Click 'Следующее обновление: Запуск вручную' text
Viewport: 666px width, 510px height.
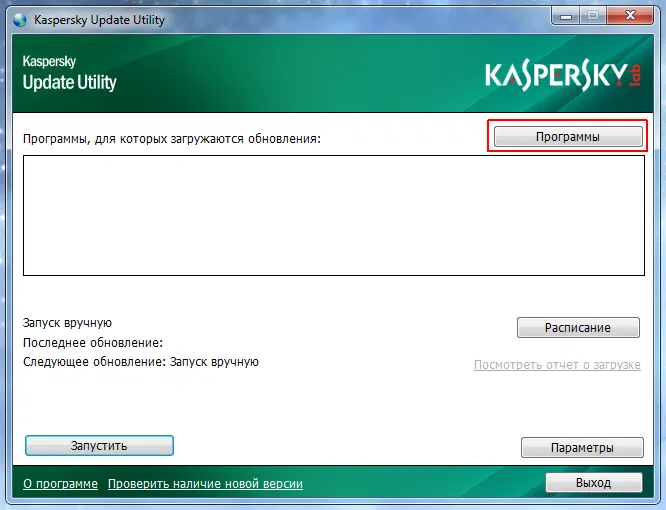141,362
